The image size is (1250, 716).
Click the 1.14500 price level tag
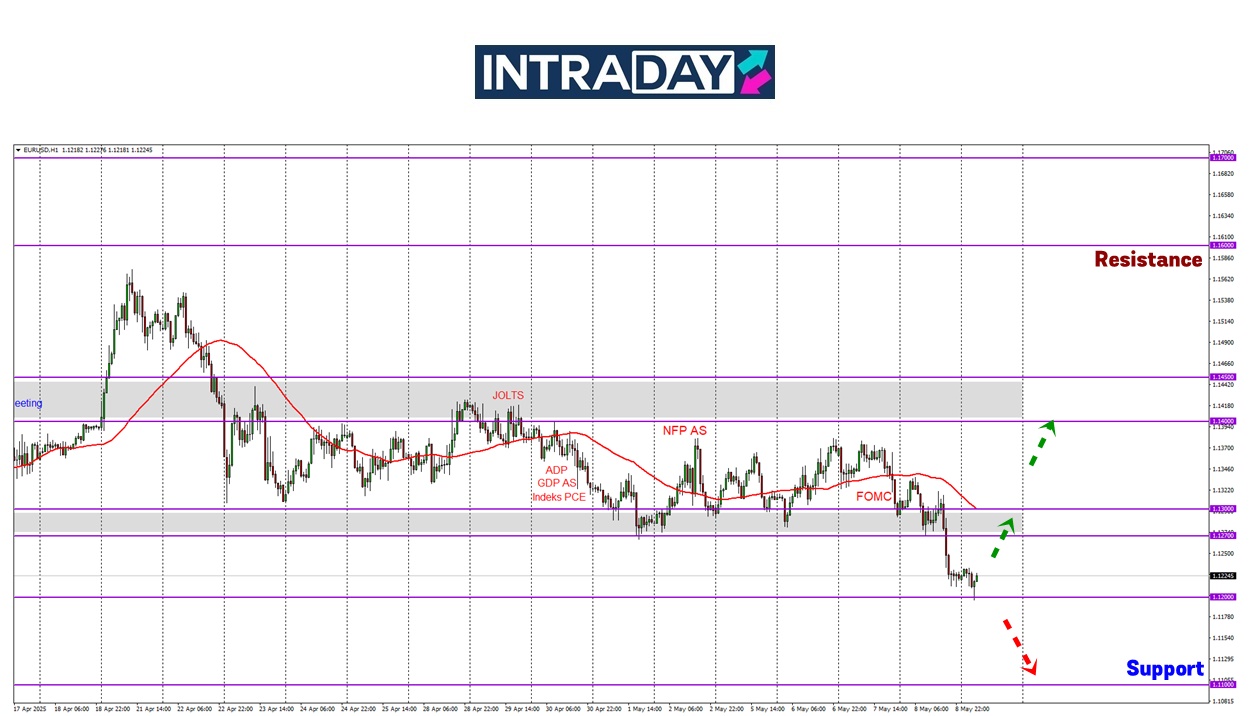(x=1223, y=377)
